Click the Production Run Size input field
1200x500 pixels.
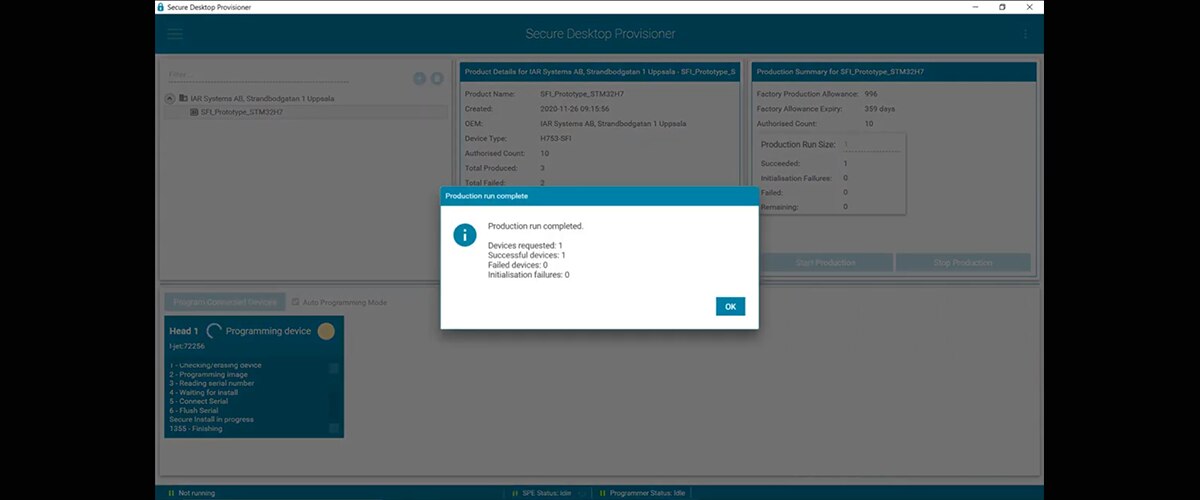[870, 145]
